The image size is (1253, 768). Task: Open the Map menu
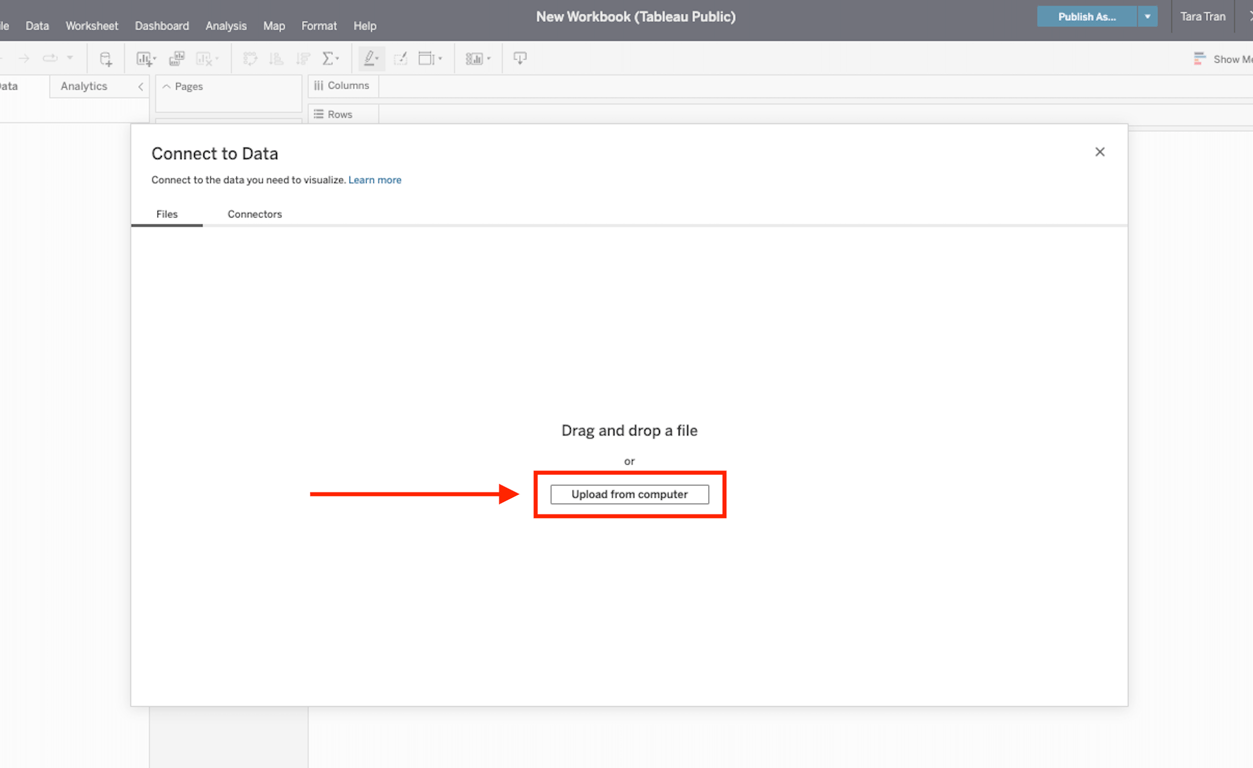point(274,26)
